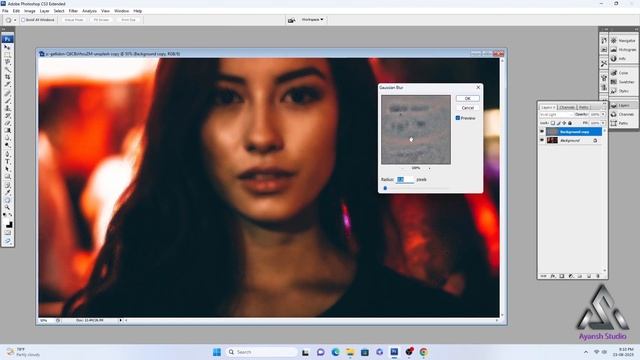Image resolution: width=640 pixels, height=360 pixels.
Task: Open the Filter menu
Action: (x=73, y=11)
